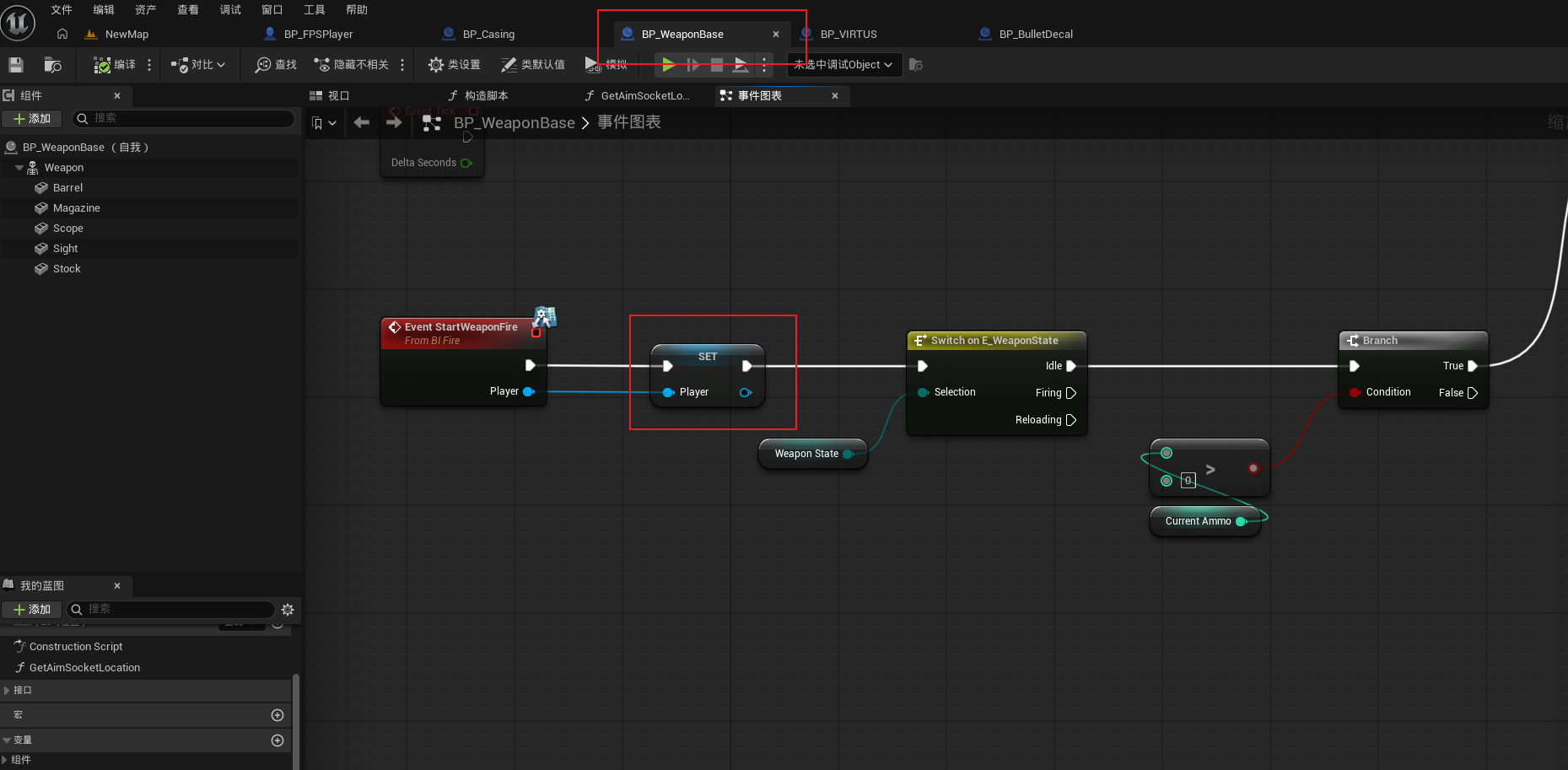Click the browse to asset icon
Screen dimensions: 1568x770
click(x=53, y=65)
